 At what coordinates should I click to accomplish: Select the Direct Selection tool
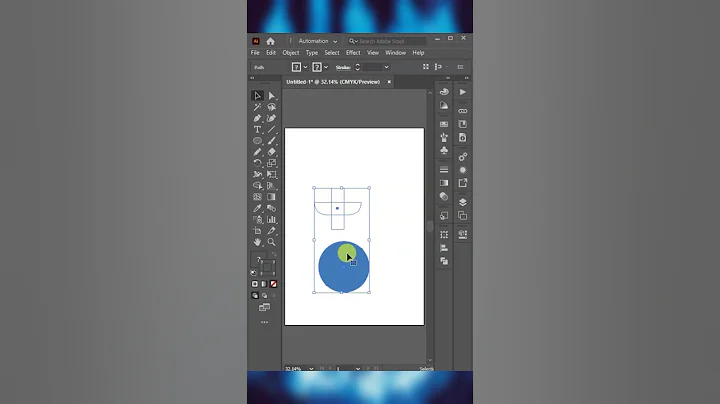pos(271,95)
